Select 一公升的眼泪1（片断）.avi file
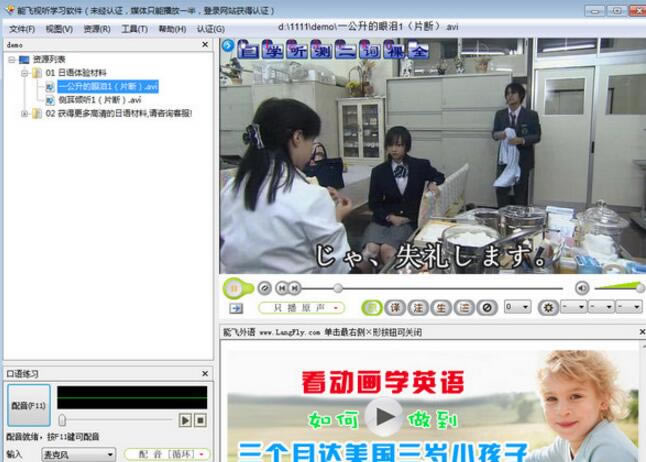 coord(108,87)
